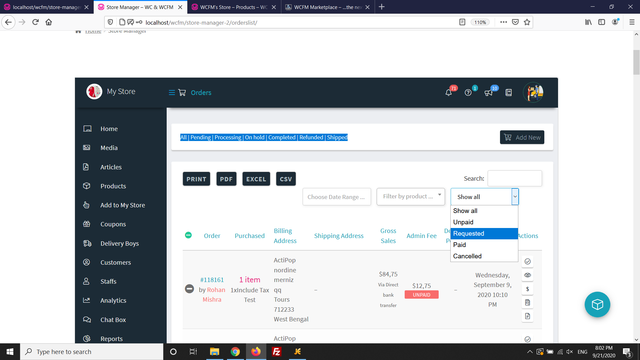640x360 pixels.
Task: Click the PRINT button
Action: 196,179
